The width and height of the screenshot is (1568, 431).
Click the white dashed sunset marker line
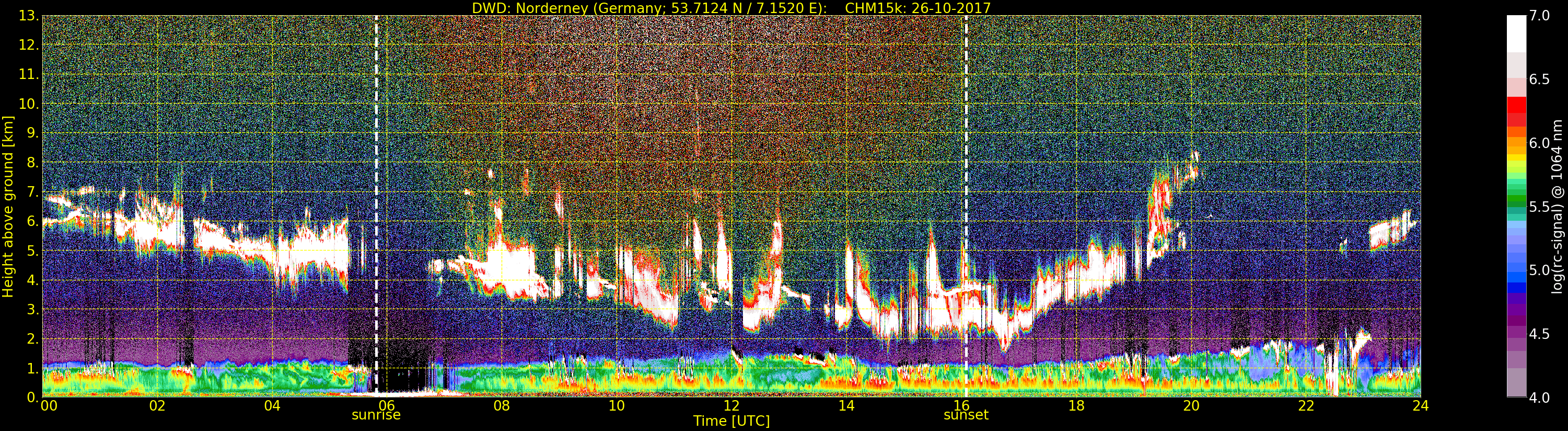click(966, 205)
